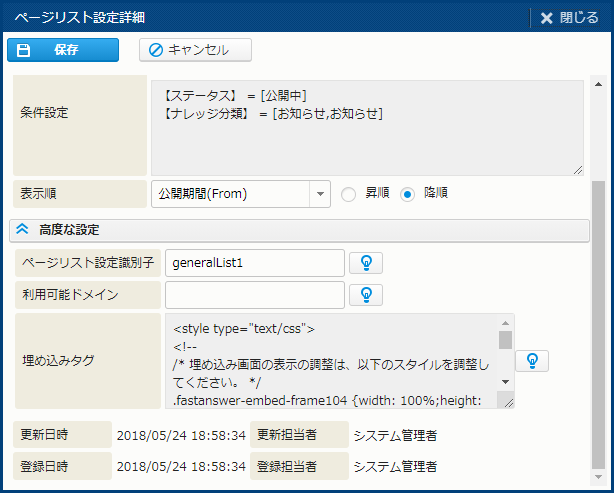Click the empty 利用可能ドメイン input field
This screenshot has height=493, width=614.
pos(254,295)
